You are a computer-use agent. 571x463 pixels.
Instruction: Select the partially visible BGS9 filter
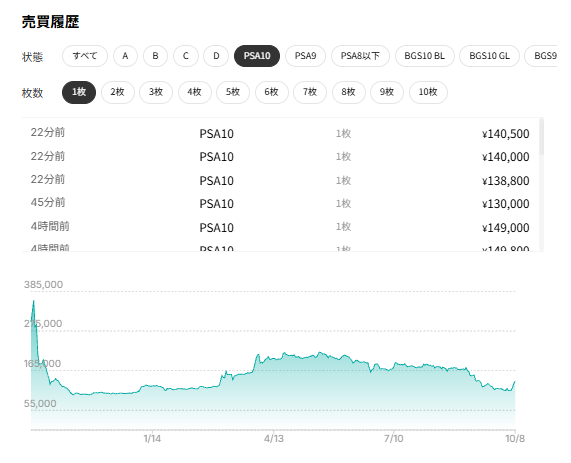point(542,56)
